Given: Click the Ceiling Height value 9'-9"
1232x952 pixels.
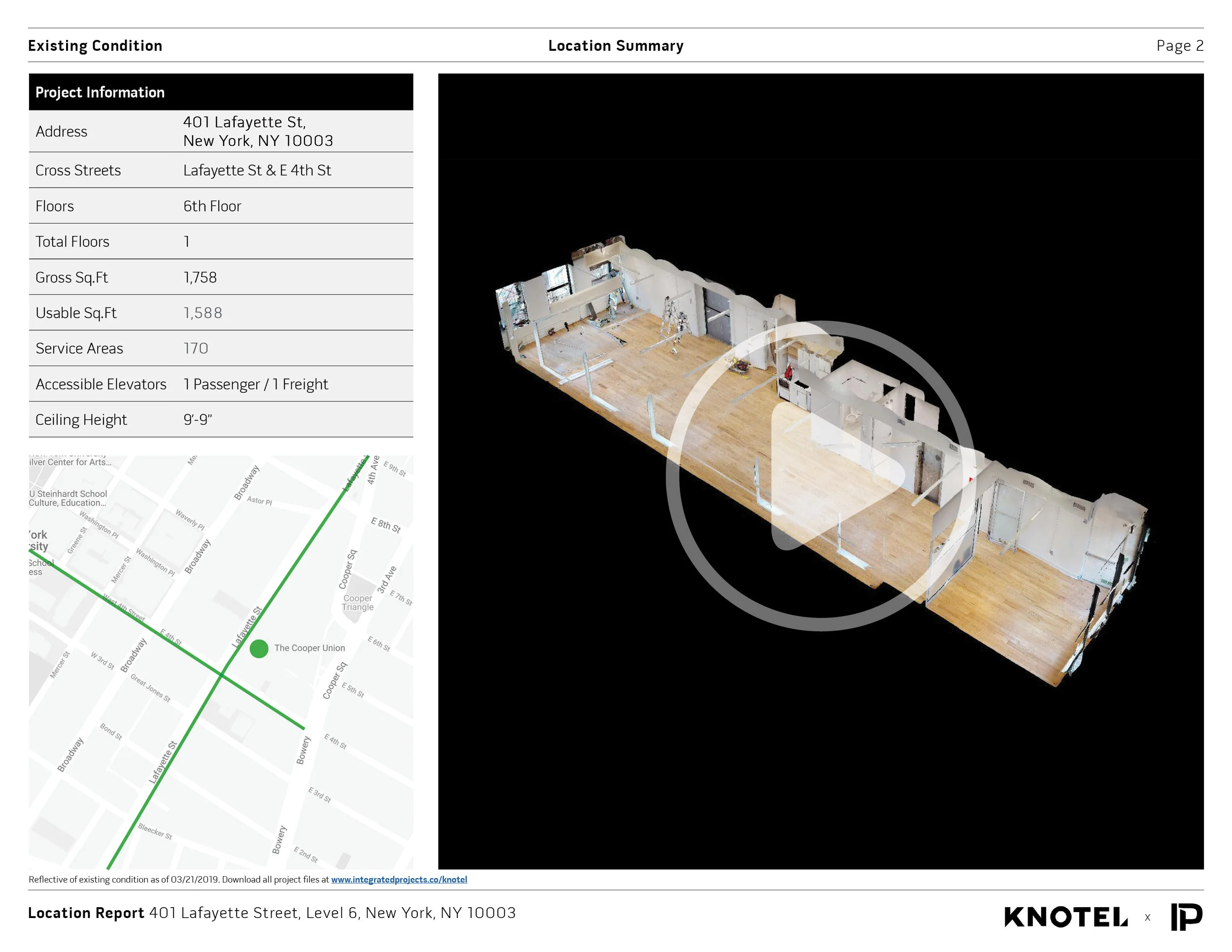Looking at the screenshot, I should click(x=198, y=420).
